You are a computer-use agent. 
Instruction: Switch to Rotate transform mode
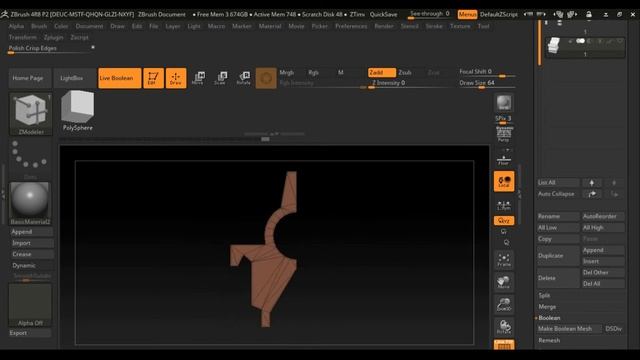[x=244, y=78]
